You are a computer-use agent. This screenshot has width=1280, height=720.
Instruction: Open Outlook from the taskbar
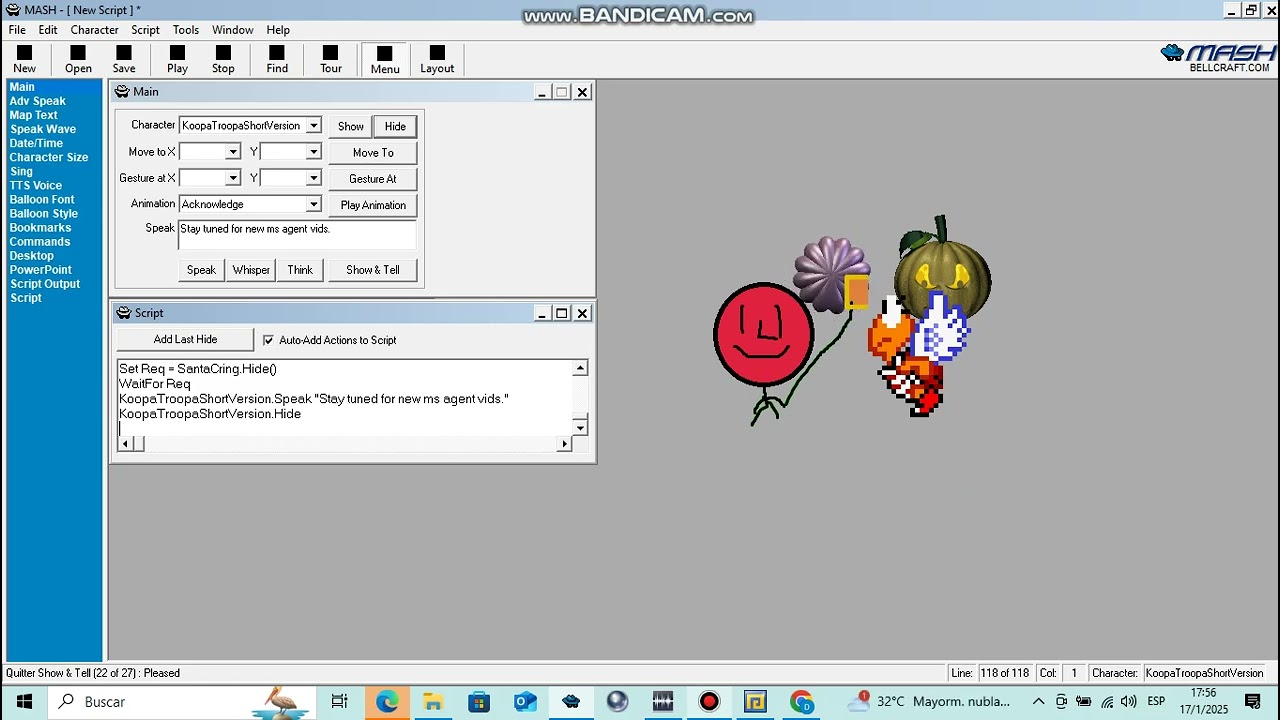point(525,702)
